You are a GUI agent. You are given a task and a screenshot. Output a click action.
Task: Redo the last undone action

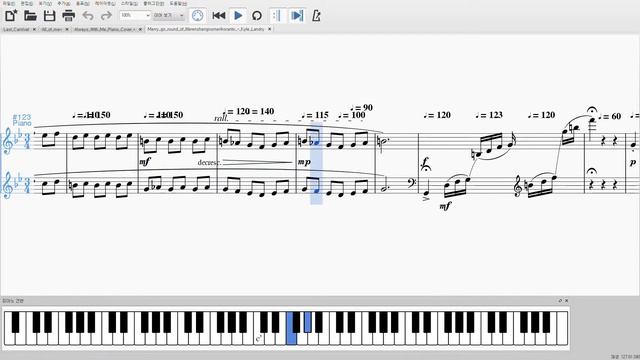coord(106,16)
